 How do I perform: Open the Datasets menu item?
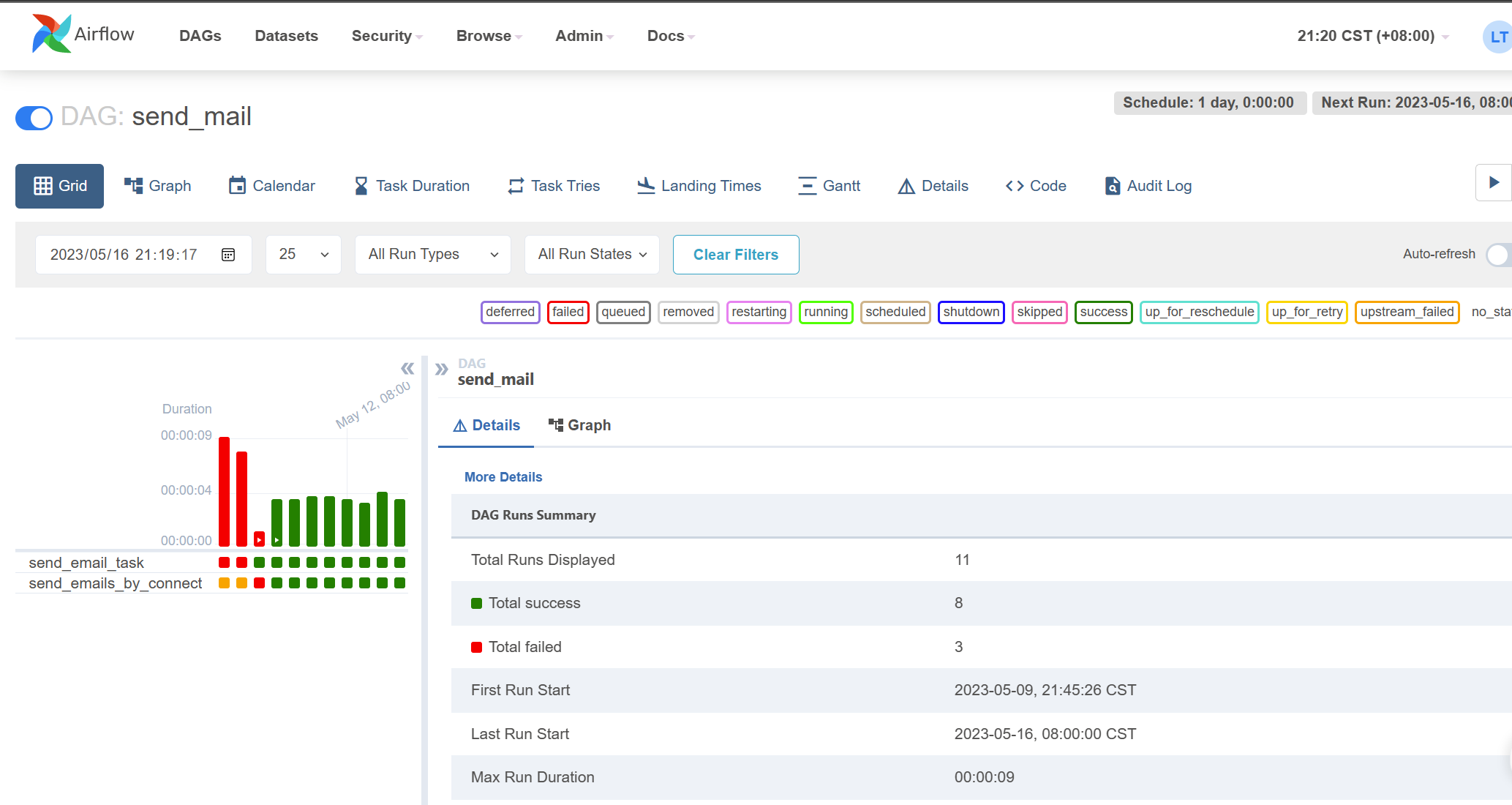pos(287,36)
